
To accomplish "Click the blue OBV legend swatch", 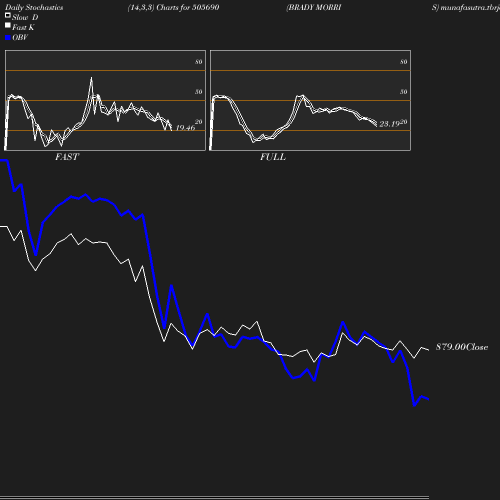I will (8, 38).
